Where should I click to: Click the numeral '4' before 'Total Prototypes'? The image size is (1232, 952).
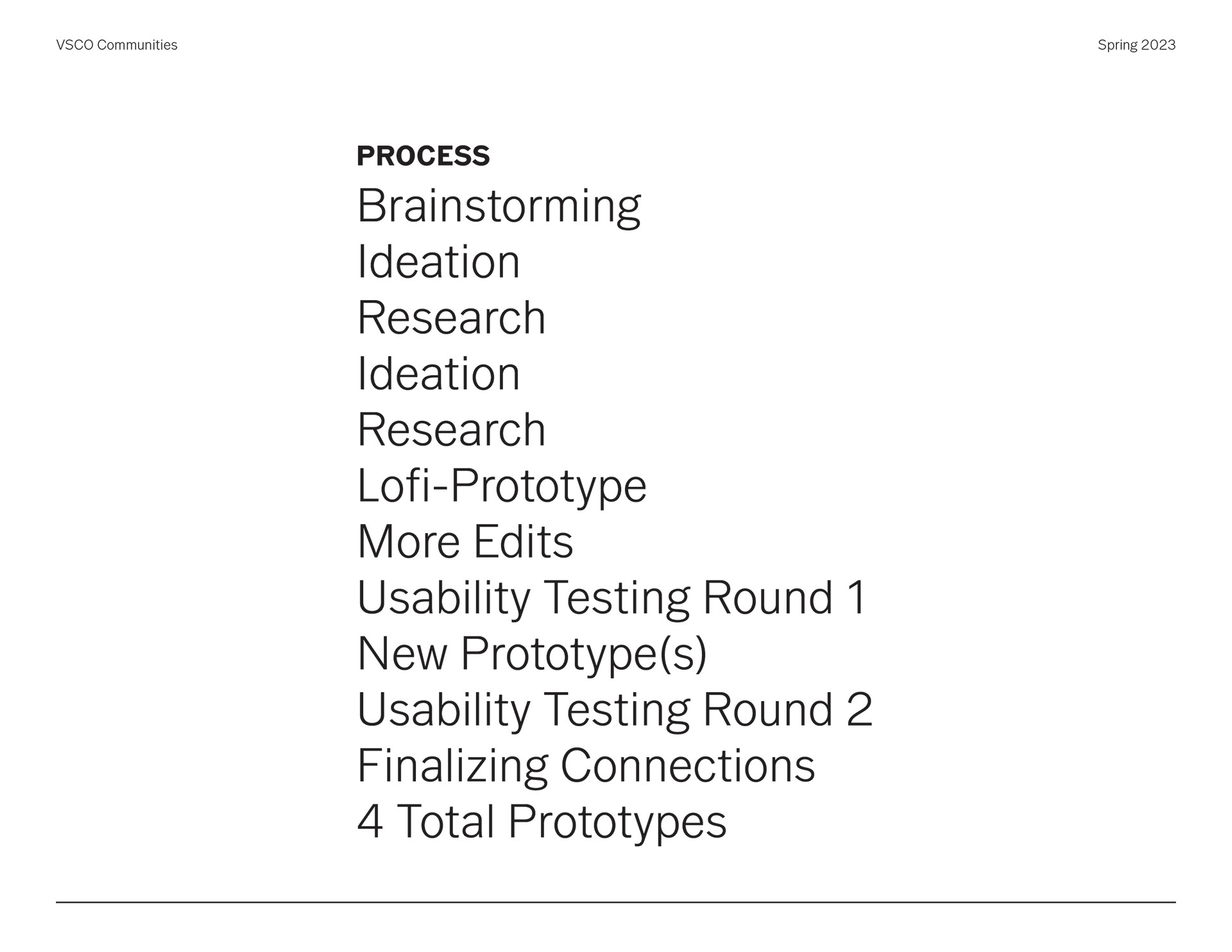click(x=370, y=822)
